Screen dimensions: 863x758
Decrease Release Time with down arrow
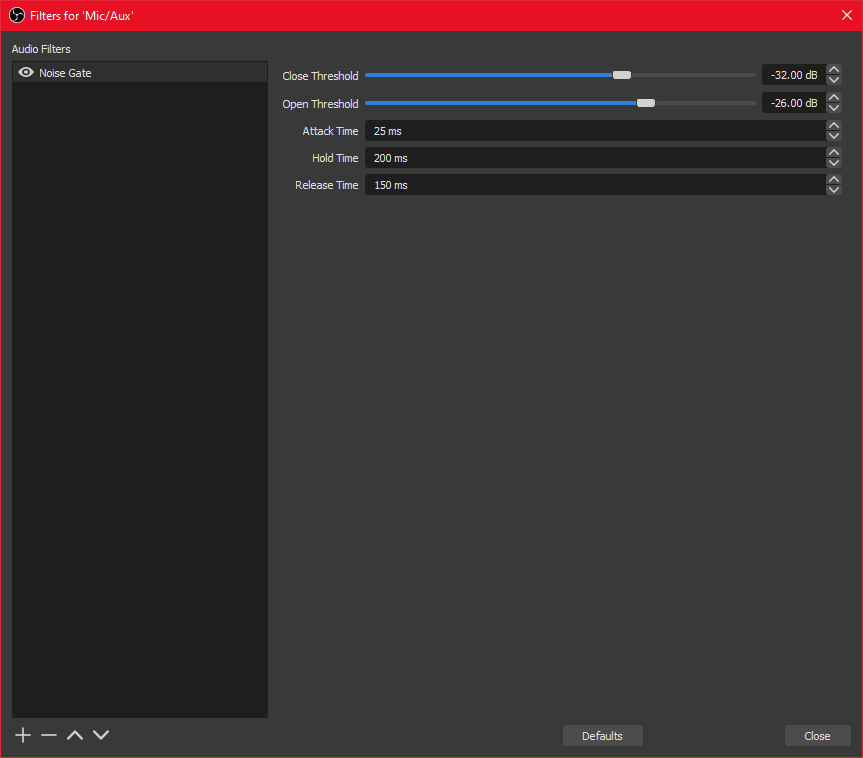click(x=834, y=190)
